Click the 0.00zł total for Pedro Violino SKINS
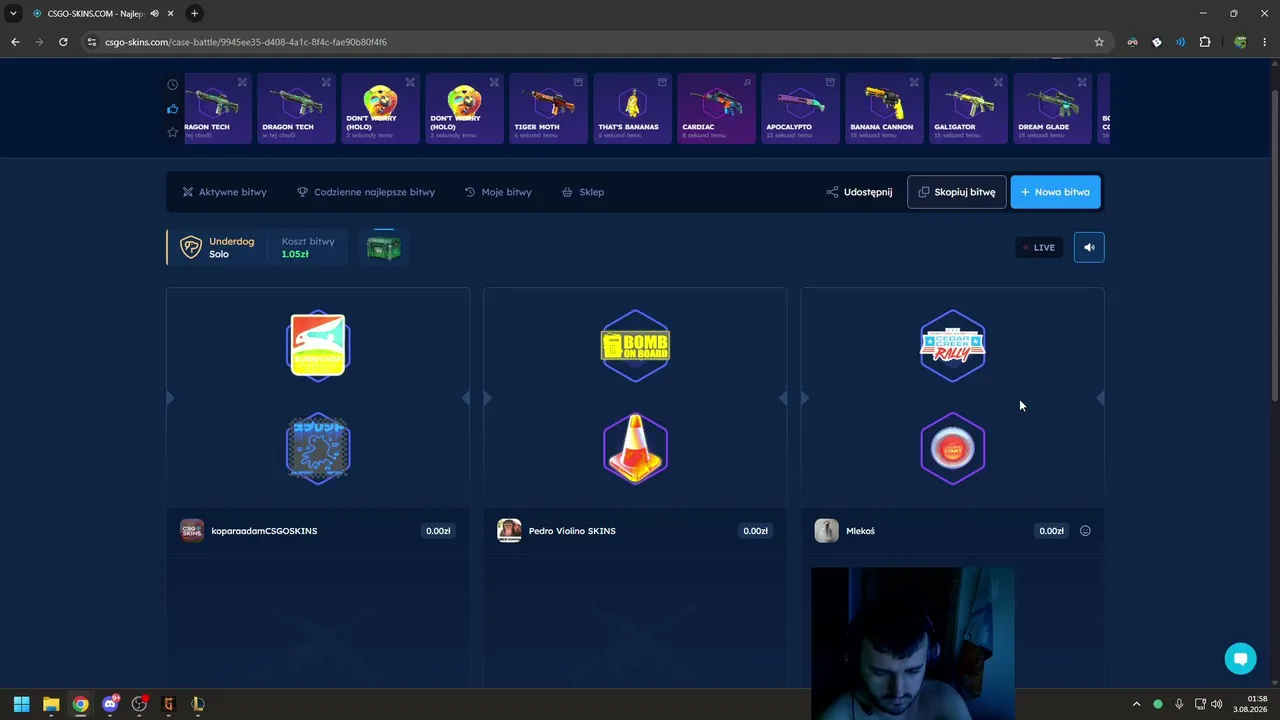The height and width of the screenshot is (720, 1280). (x=755, y=531)
